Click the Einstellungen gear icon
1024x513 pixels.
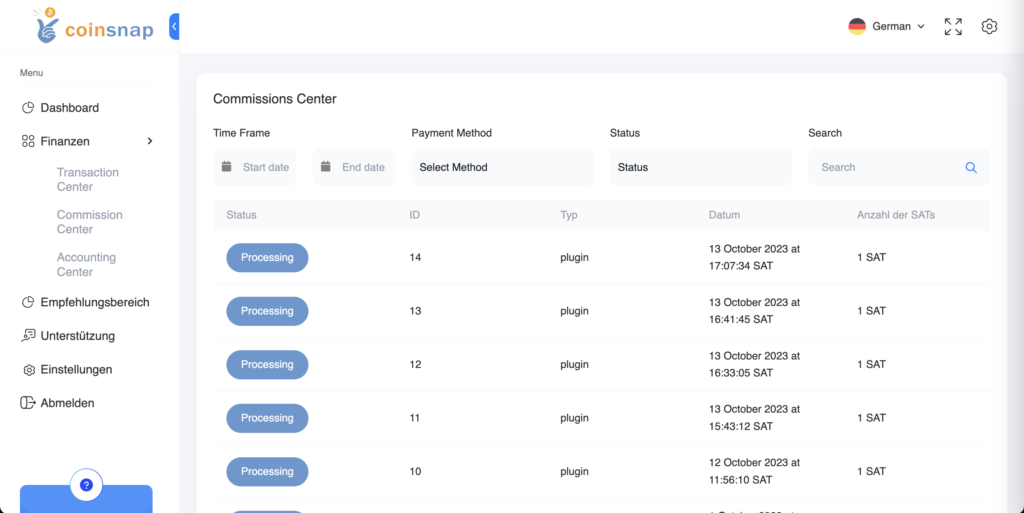tap(28, 370)
